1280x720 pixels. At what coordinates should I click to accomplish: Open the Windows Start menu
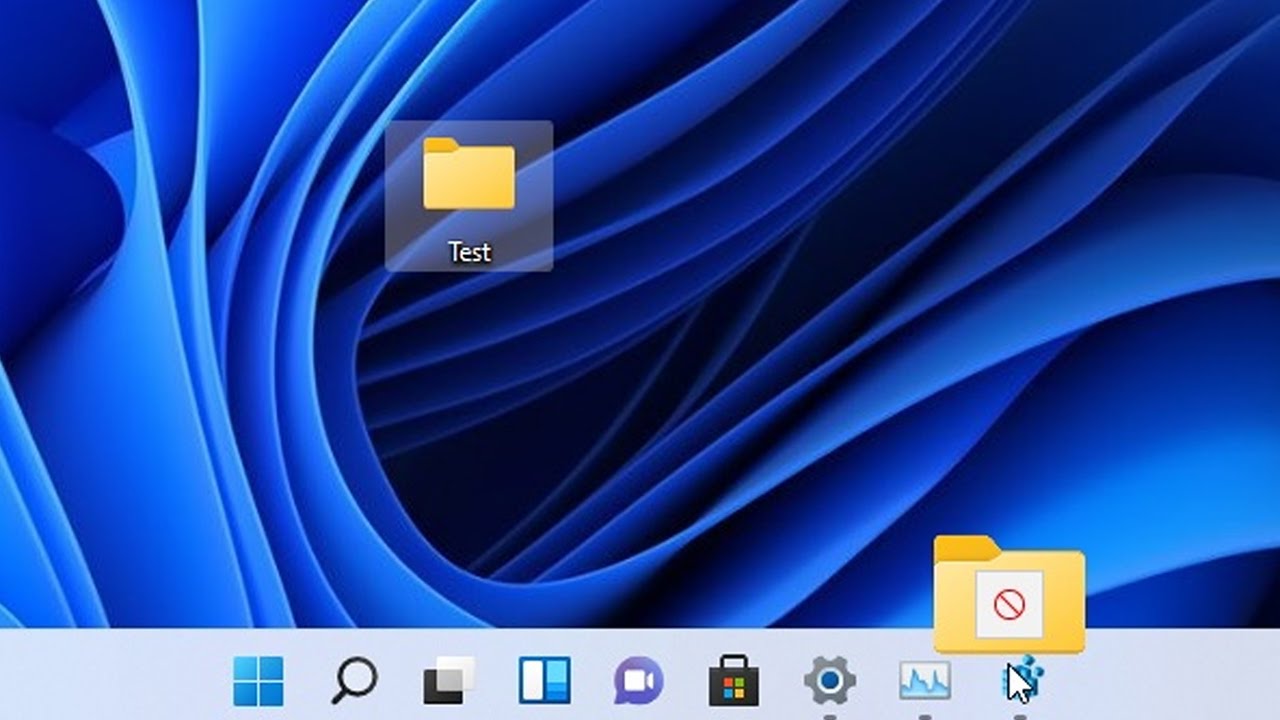pyautogui.click(x=258, y=681)
